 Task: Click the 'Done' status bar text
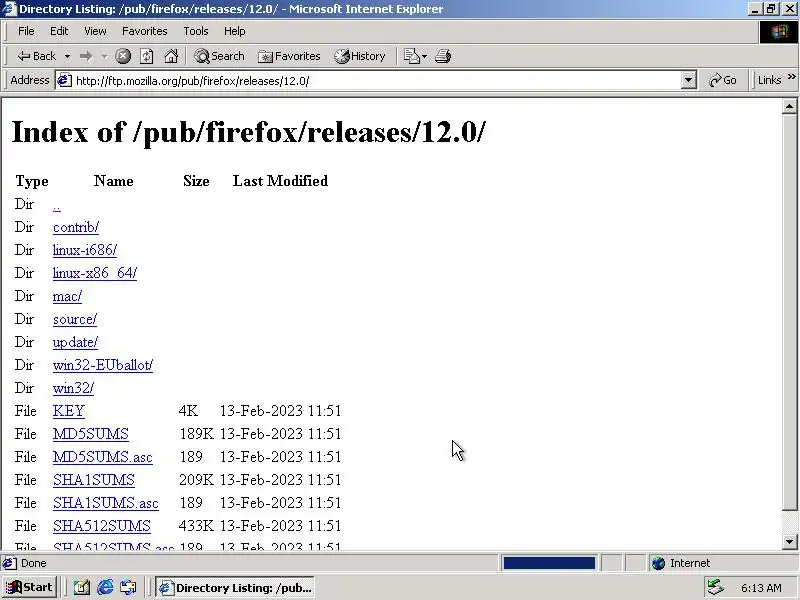click(34, 563)
